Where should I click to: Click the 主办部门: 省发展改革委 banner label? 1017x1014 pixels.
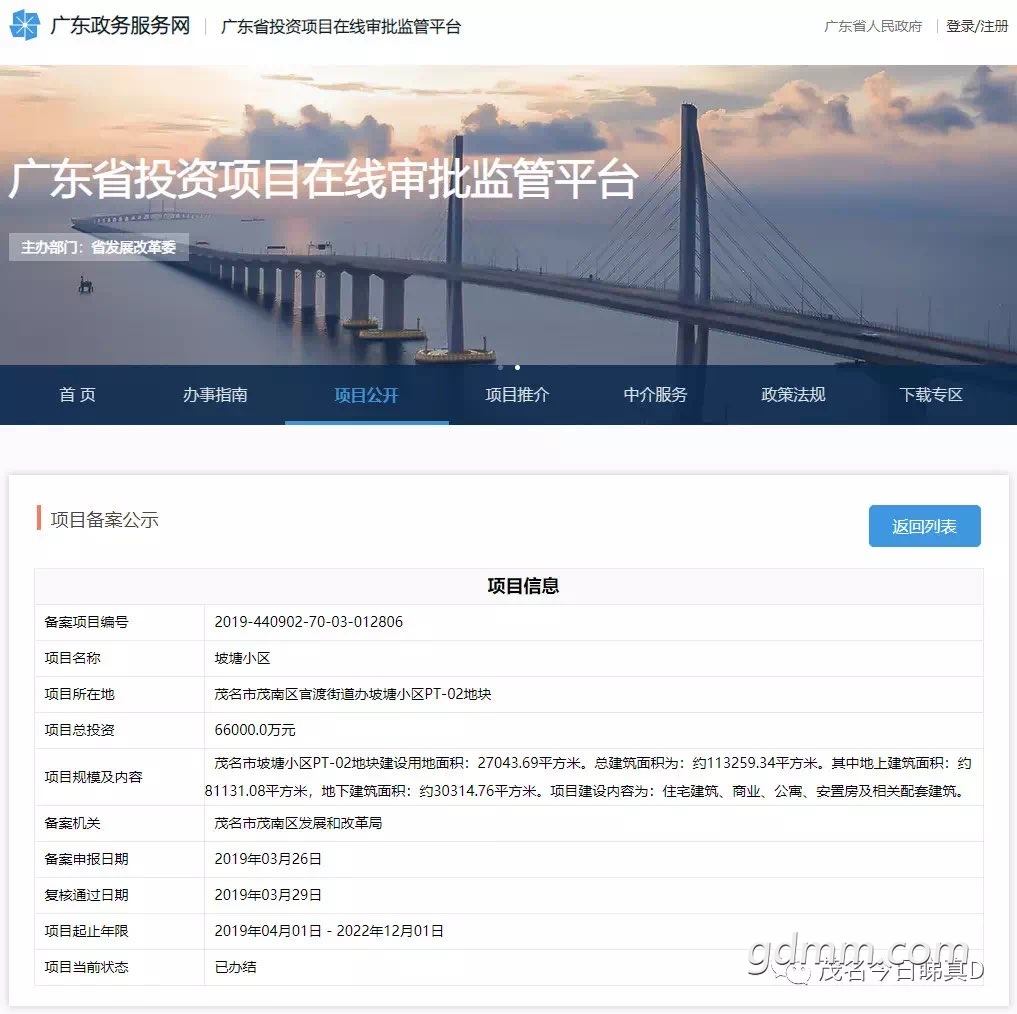(x=99, y=247)
